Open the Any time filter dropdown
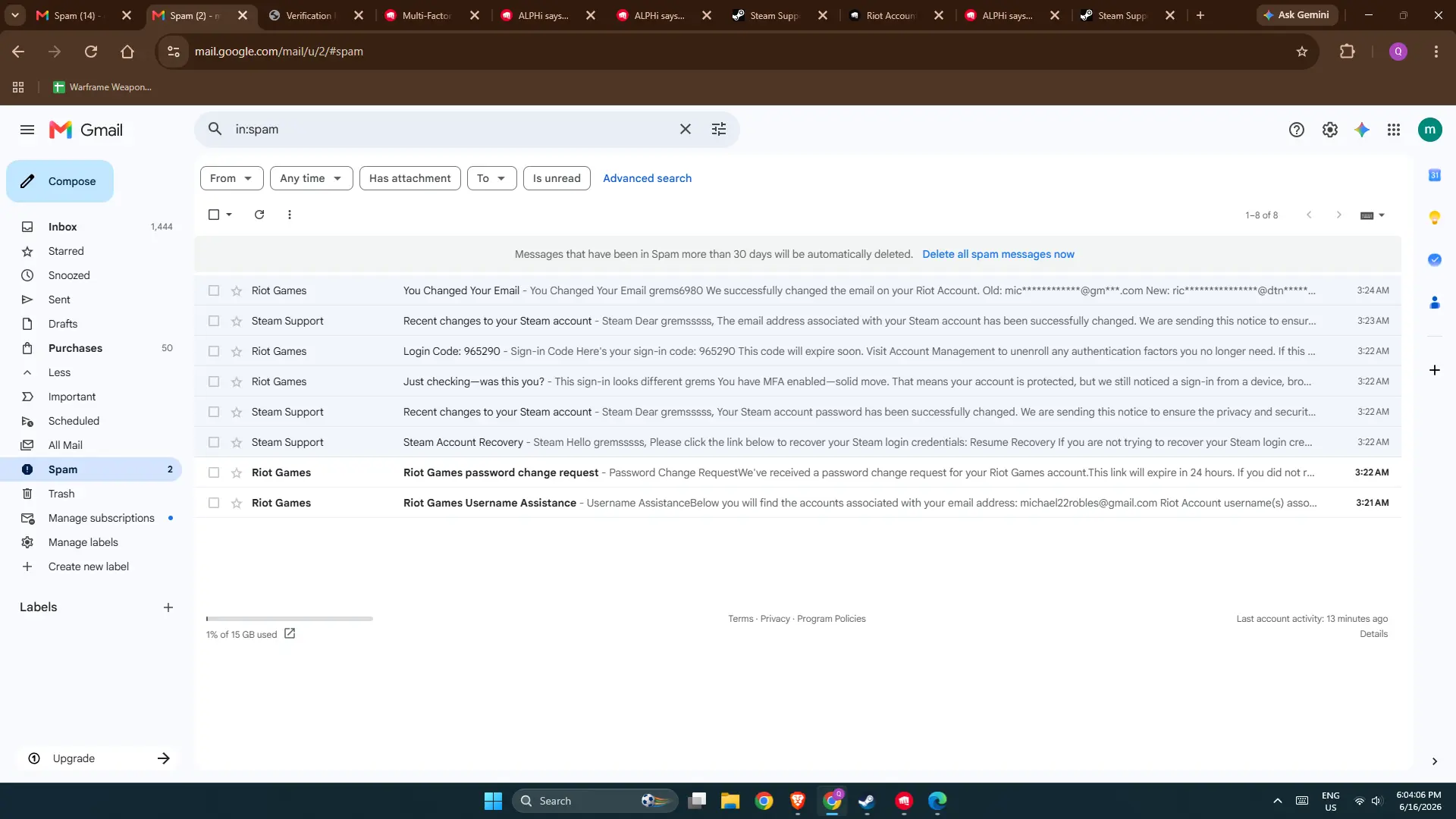Image resolution: width=1456 pixels, height=819 pixels. click(311, 178)
